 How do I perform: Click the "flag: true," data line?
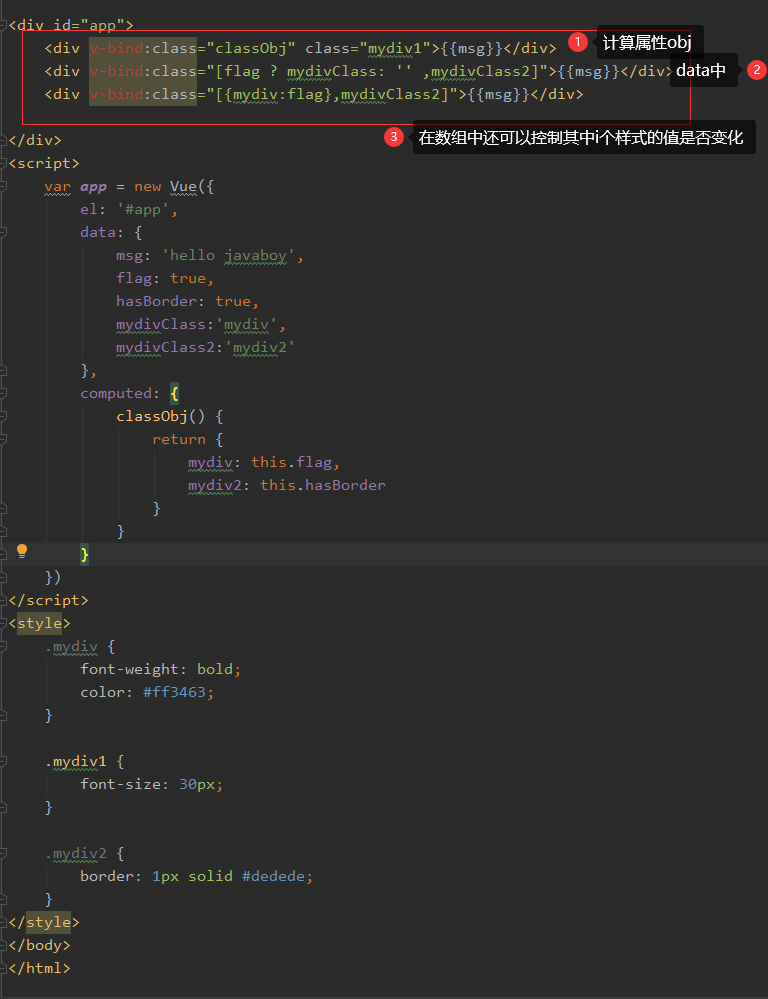pyautogui.click(x=165, y=278)
